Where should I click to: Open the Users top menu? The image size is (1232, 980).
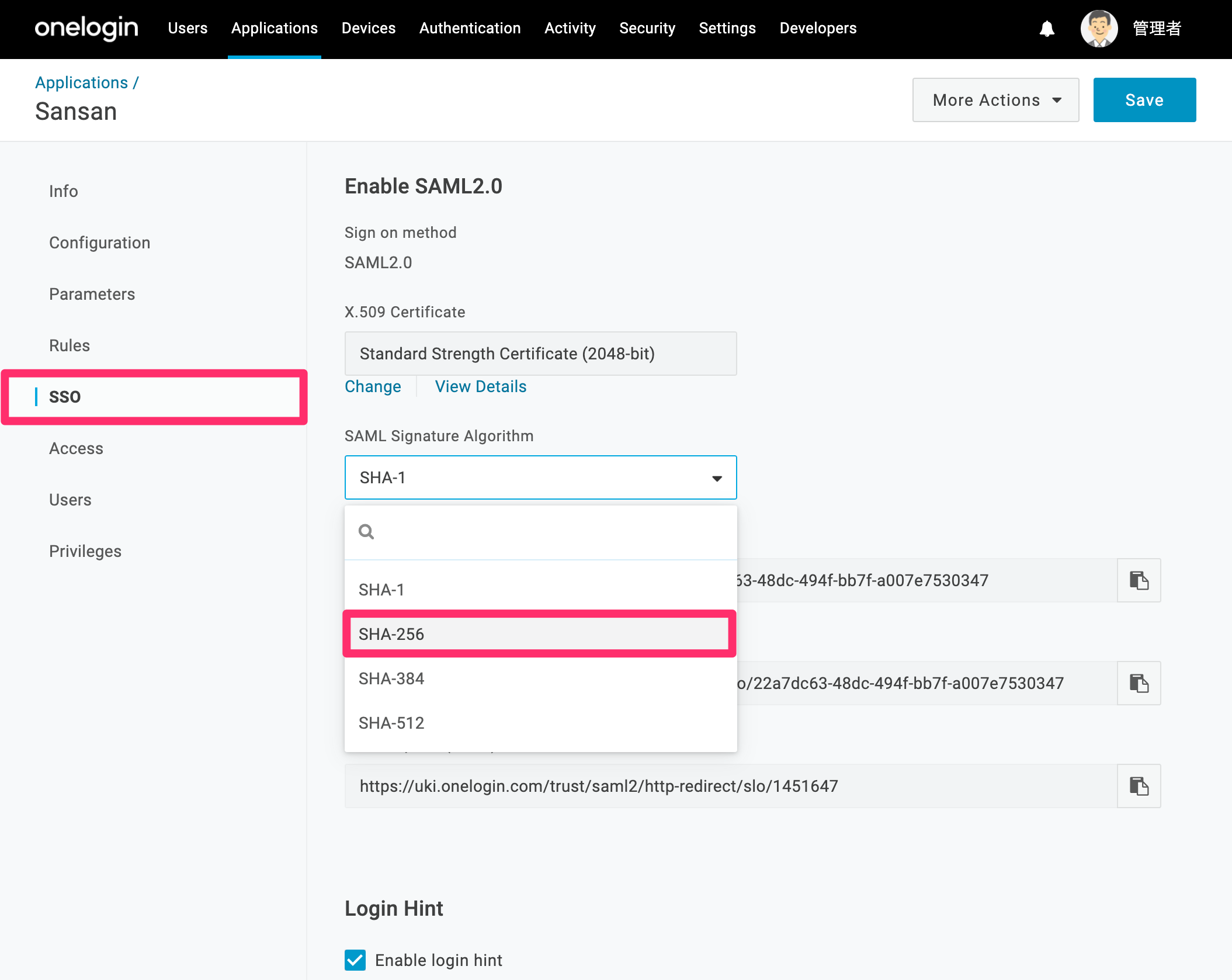click(188, 28)
